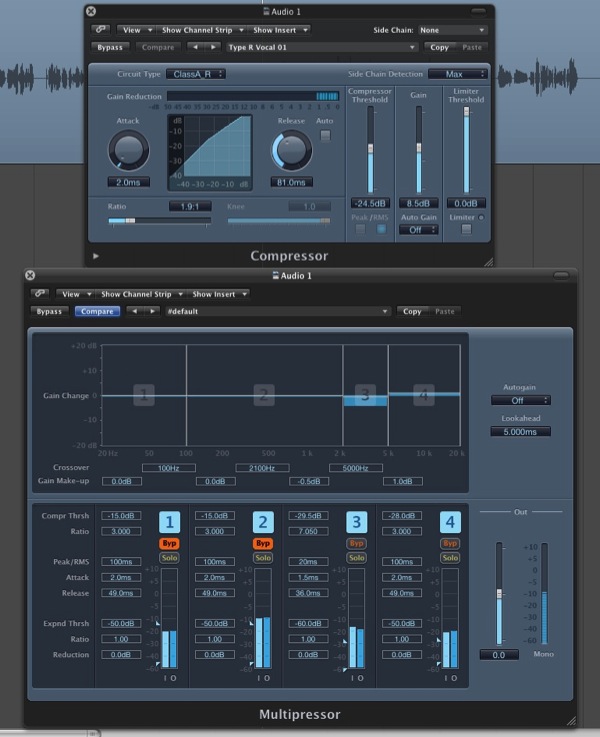Toggle band 4 number button
Image resolution: width=600 pixels, height=737 pixels.
(x=450, y=522)
